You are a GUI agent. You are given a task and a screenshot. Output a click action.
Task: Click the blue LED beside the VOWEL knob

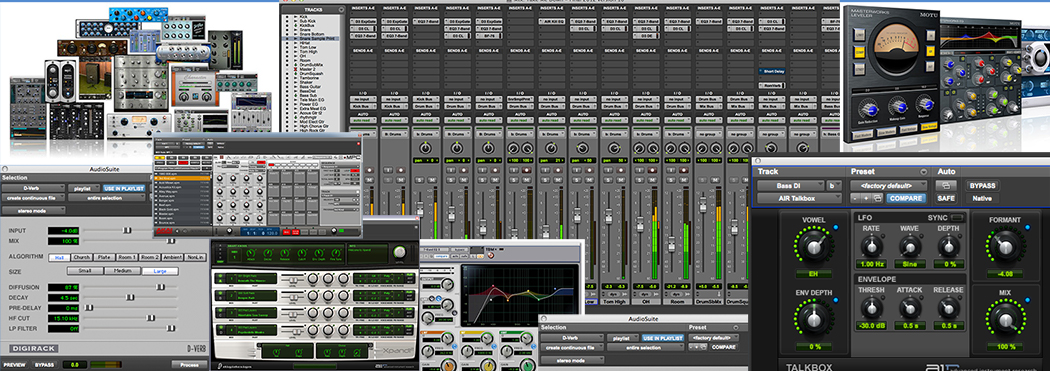pos(835,228)
